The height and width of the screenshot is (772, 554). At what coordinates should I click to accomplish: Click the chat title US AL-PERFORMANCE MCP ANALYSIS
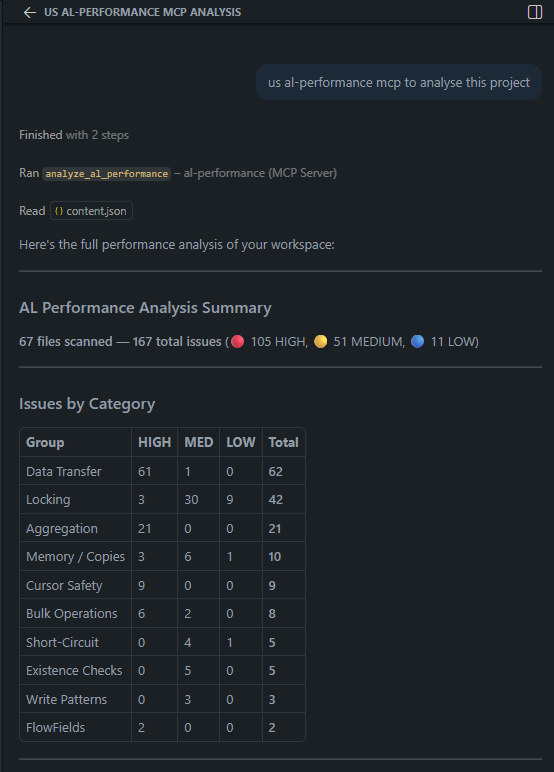[142, 12]
